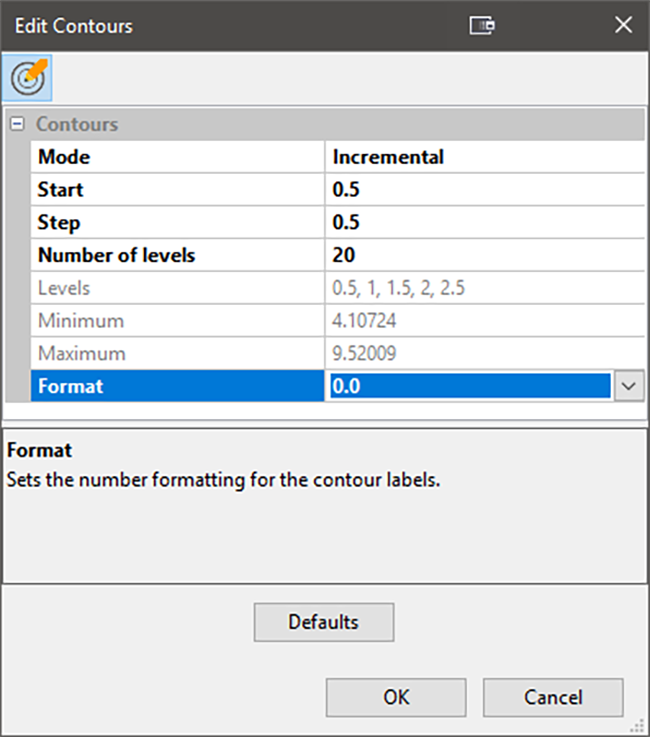Click the Cancel button
The height and width of the screenshot is (737, 650).
[x=553, y=697]
